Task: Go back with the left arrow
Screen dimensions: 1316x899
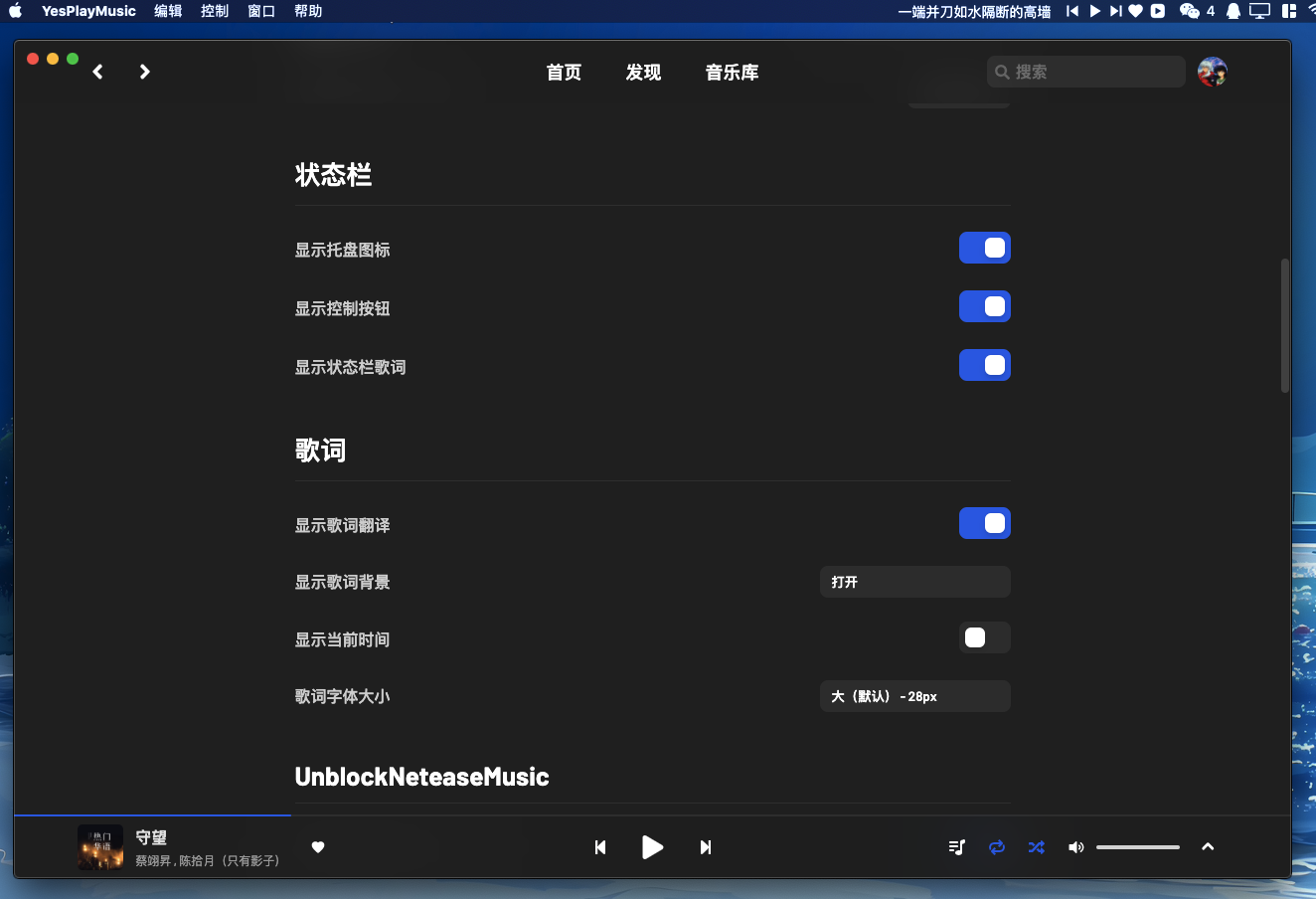Action: click(x=97, y=72)
